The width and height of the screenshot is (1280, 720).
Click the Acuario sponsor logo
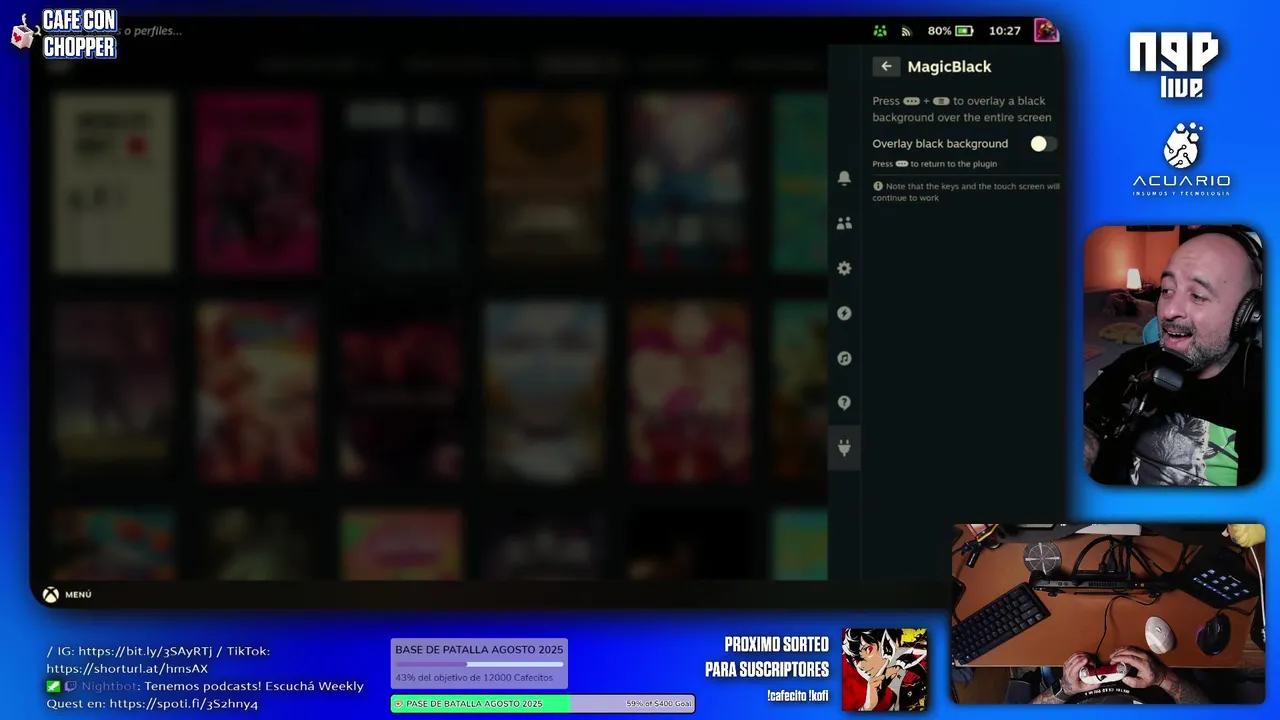(x=1181, y=159)
